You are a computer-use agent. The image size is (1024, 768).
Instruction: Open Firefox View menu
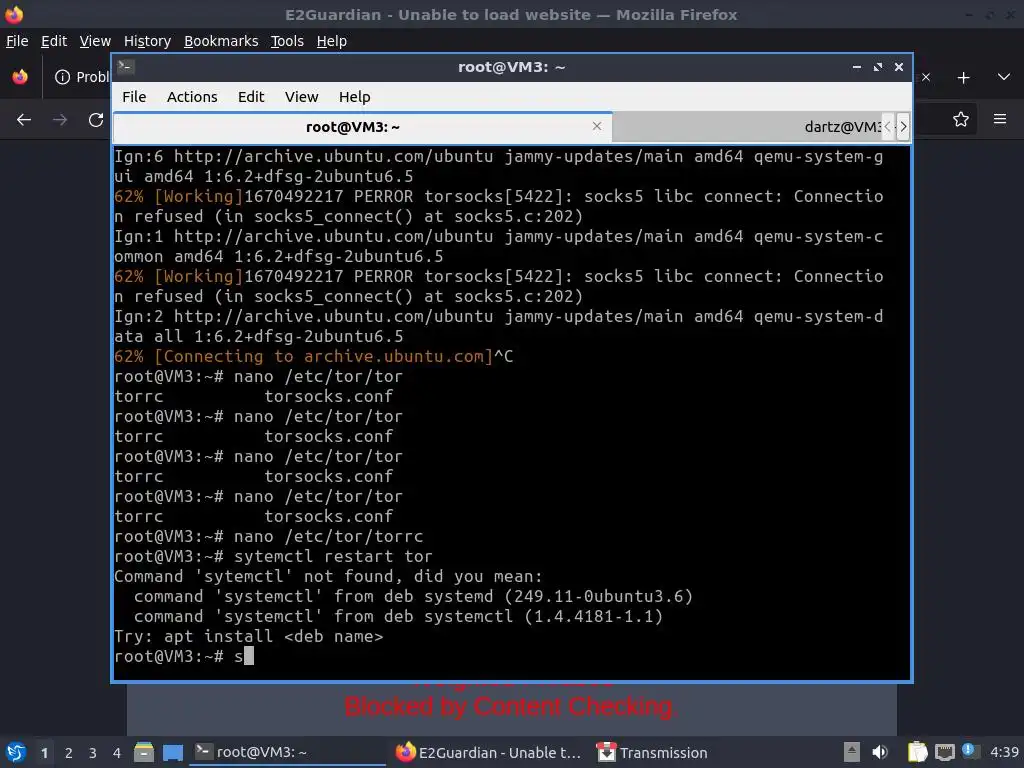[95, 41]
